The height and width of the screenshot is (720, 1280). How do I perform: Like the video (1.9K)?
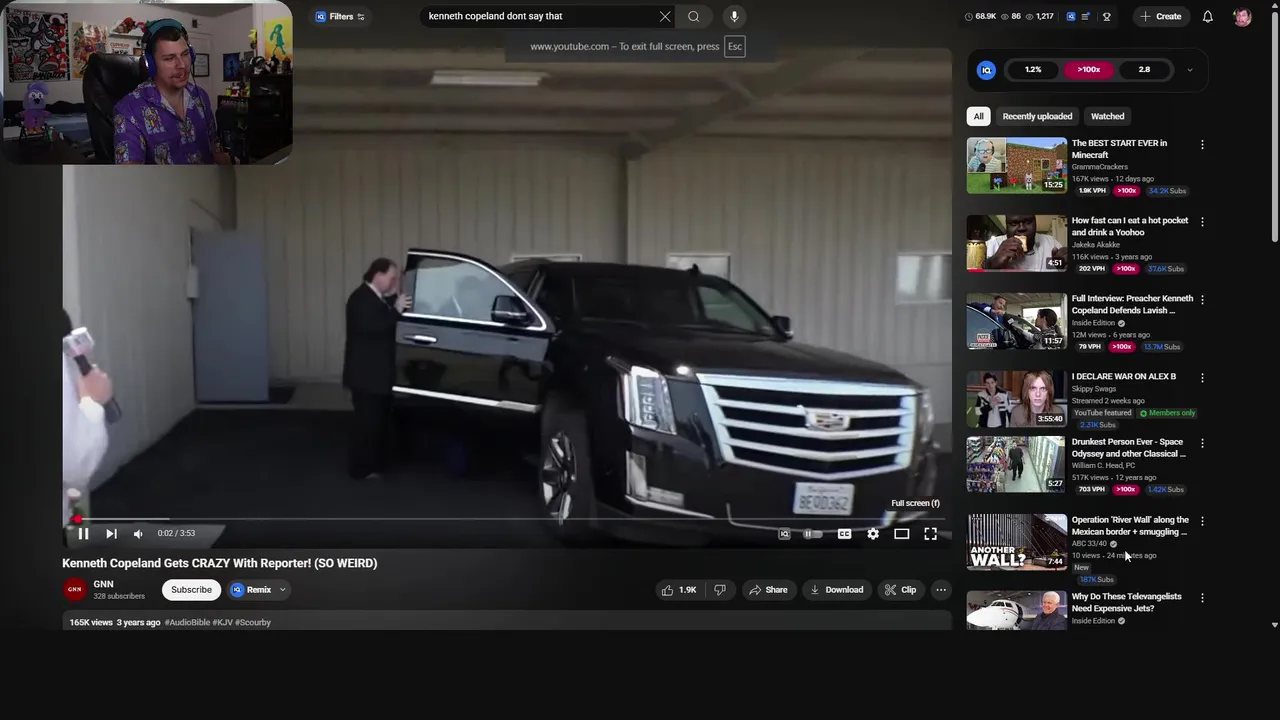pyautogui.click(x=679, y=590)
